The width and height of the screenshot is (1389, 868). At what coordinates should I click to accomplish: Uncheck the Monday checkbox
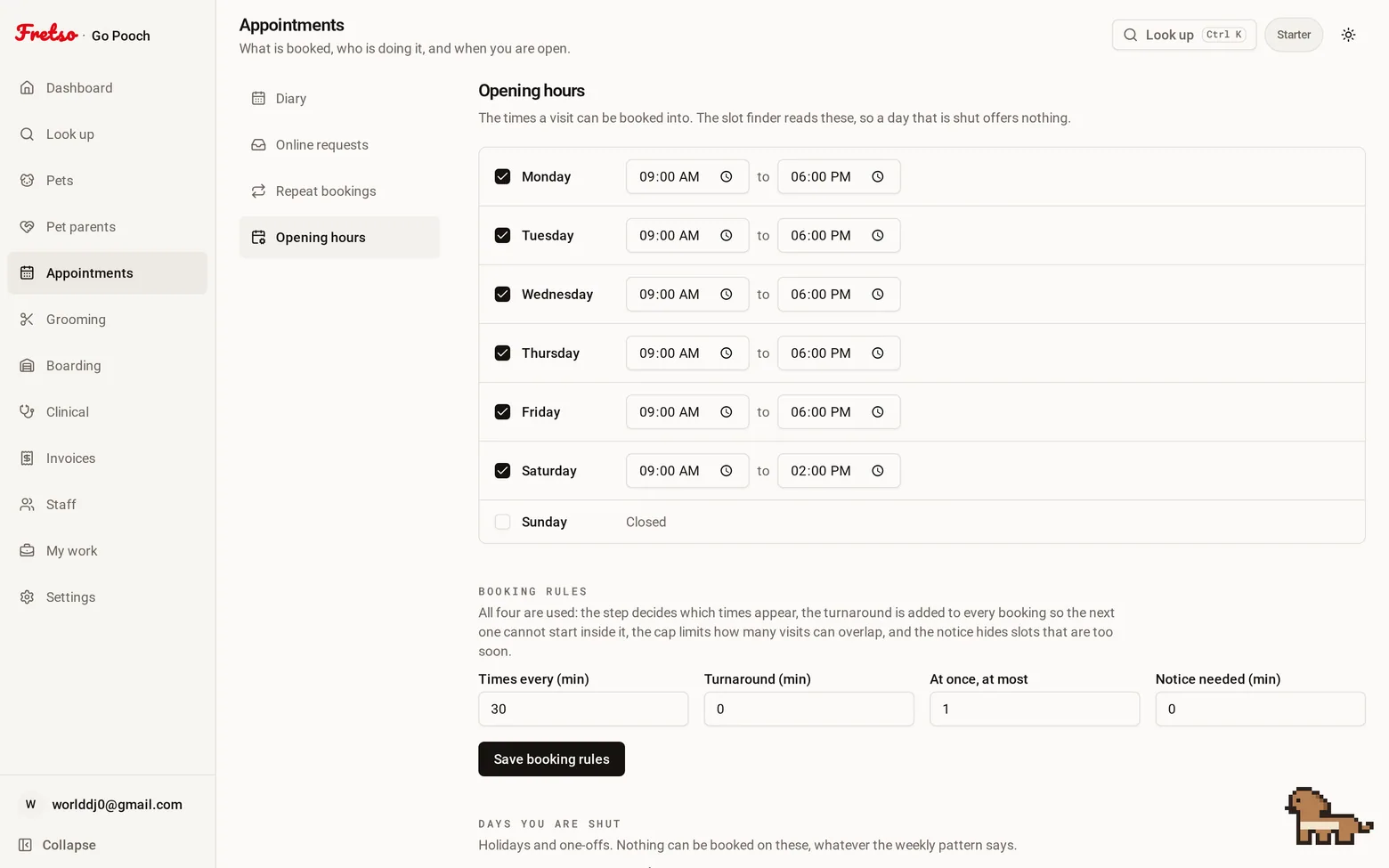502,176
